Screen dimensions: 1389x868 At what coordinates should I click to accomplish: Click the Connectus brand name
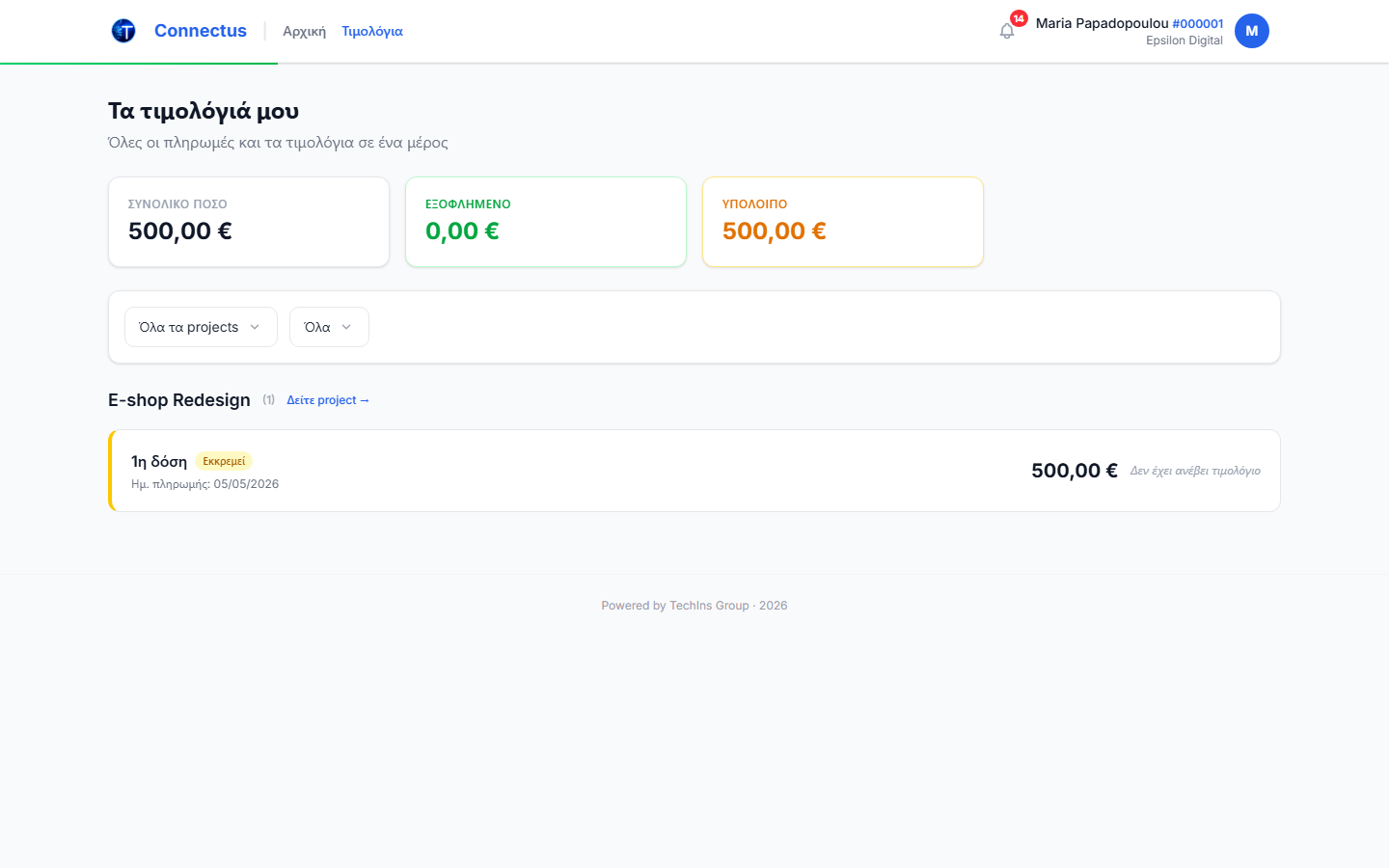[x=201, y=31]
